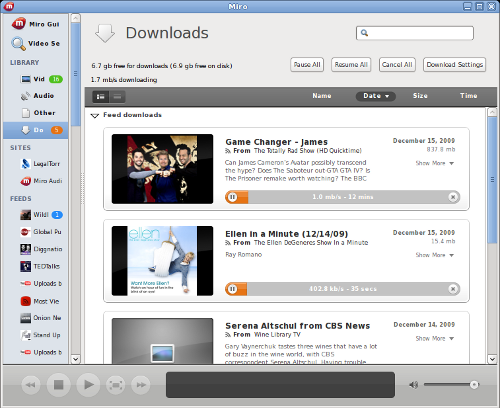Open the Audio library section

pos(36,96)
